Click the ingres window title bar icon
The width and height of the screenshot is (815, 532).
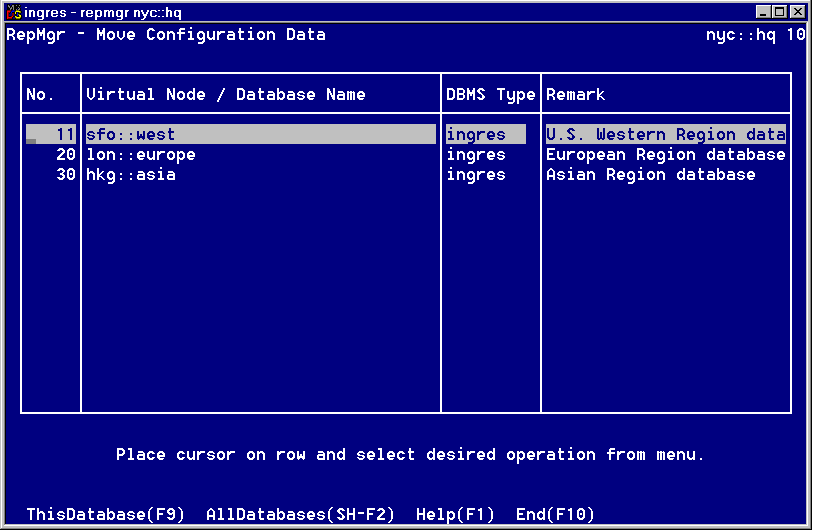tap(14, 13)
